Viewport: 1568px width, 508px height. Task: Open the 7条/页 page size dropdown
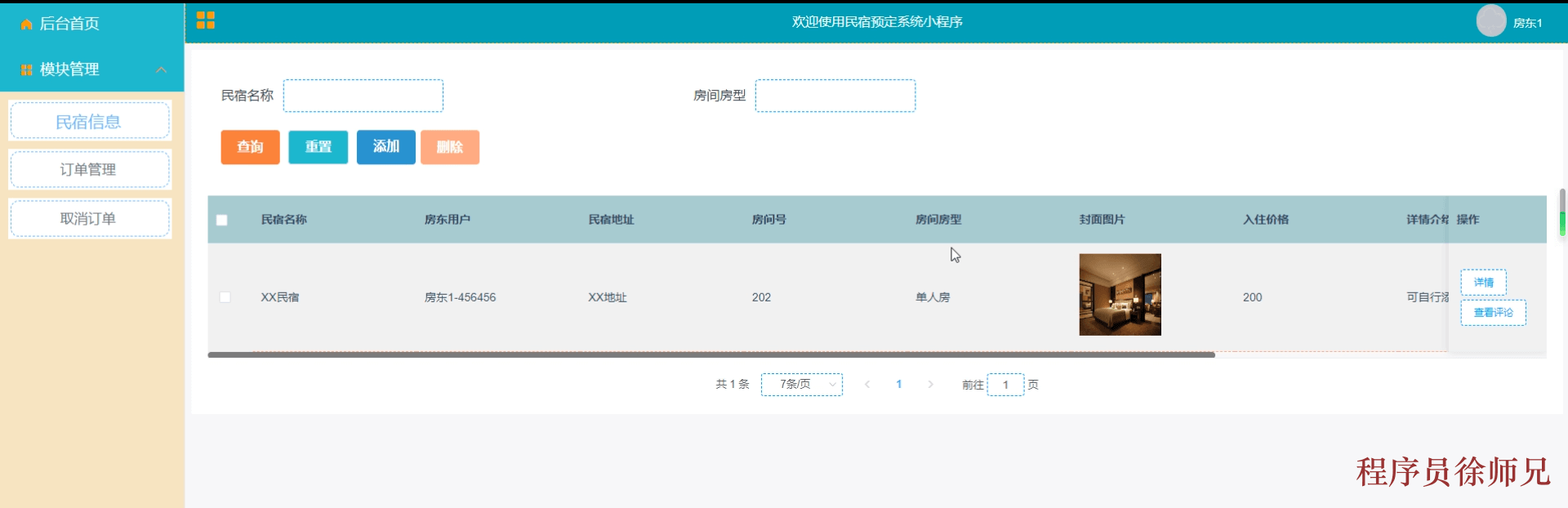tap(801, 385)
